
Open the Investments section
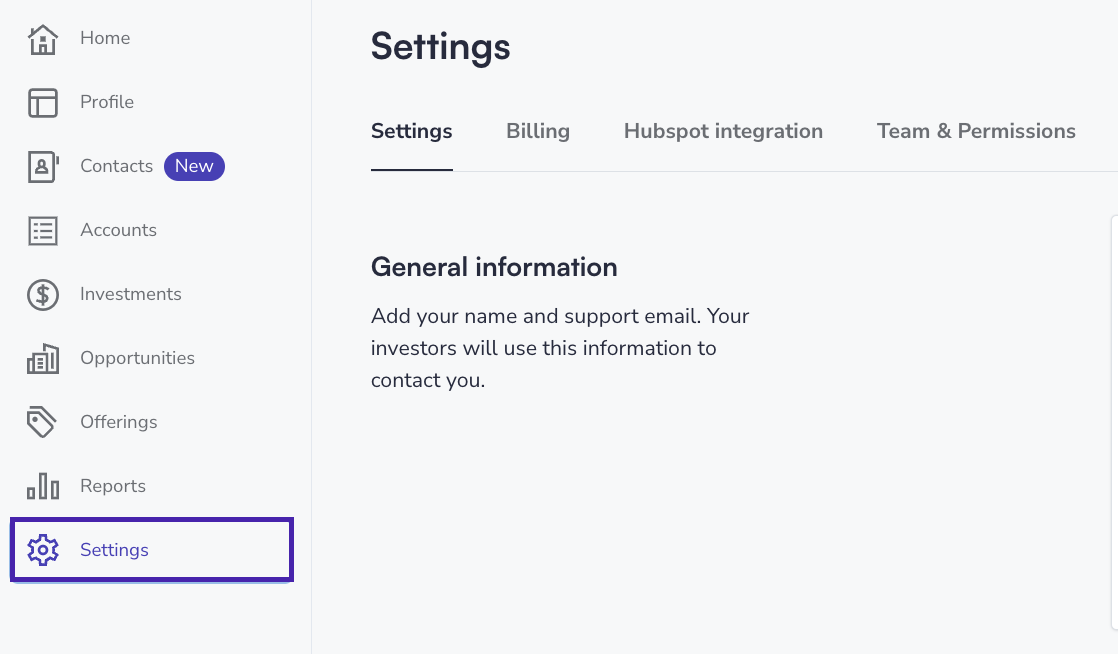tap(130, 294)
